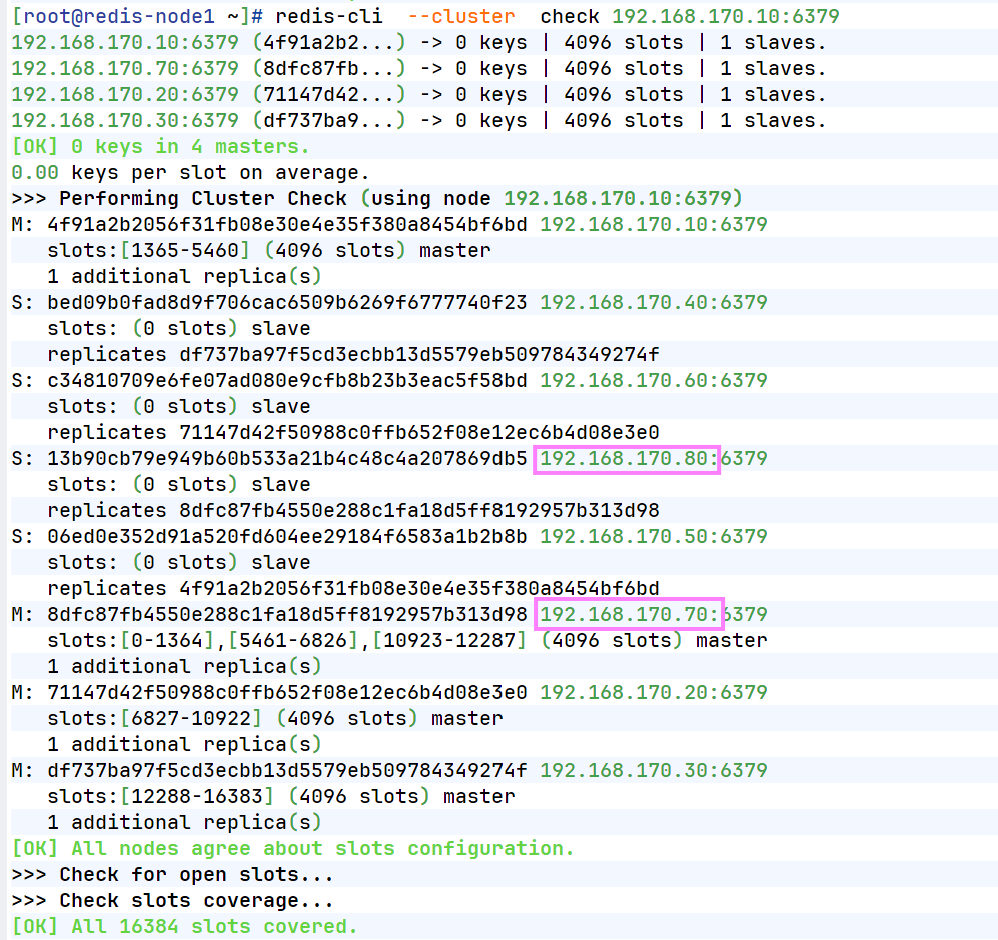This screenshot has width=998, height=940.
Task: Click the 'slots:[6827-10922] (4096 slots) master' line
Action: pos(275,719)
